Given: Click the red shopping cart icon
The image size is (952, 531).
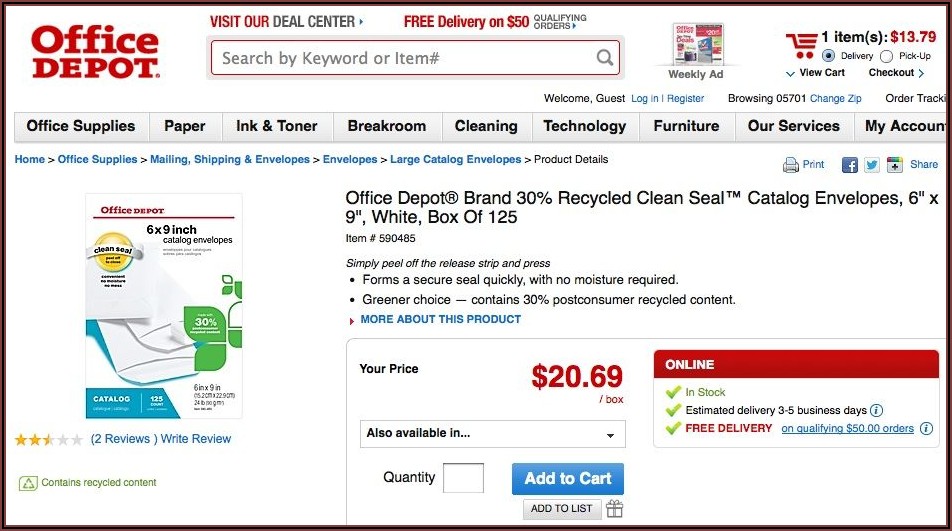Looking at the screenshot, I should click(x=801, y=45).
